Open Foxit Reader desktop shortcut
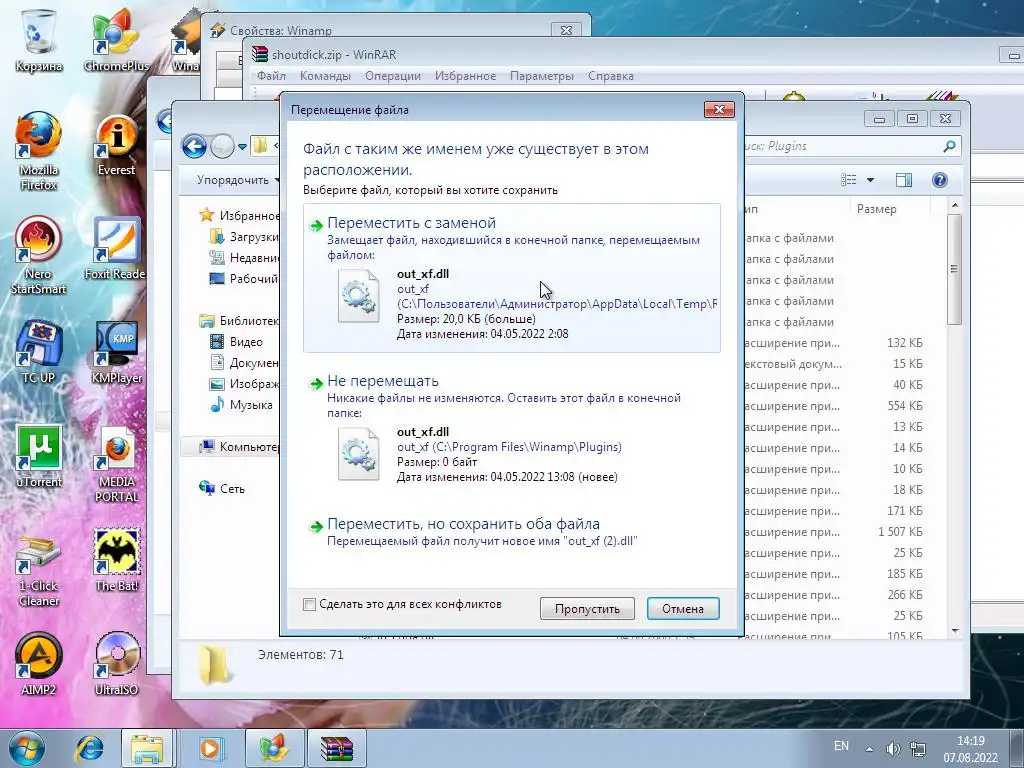This screenshot has width=1024, height=768. 116,248
